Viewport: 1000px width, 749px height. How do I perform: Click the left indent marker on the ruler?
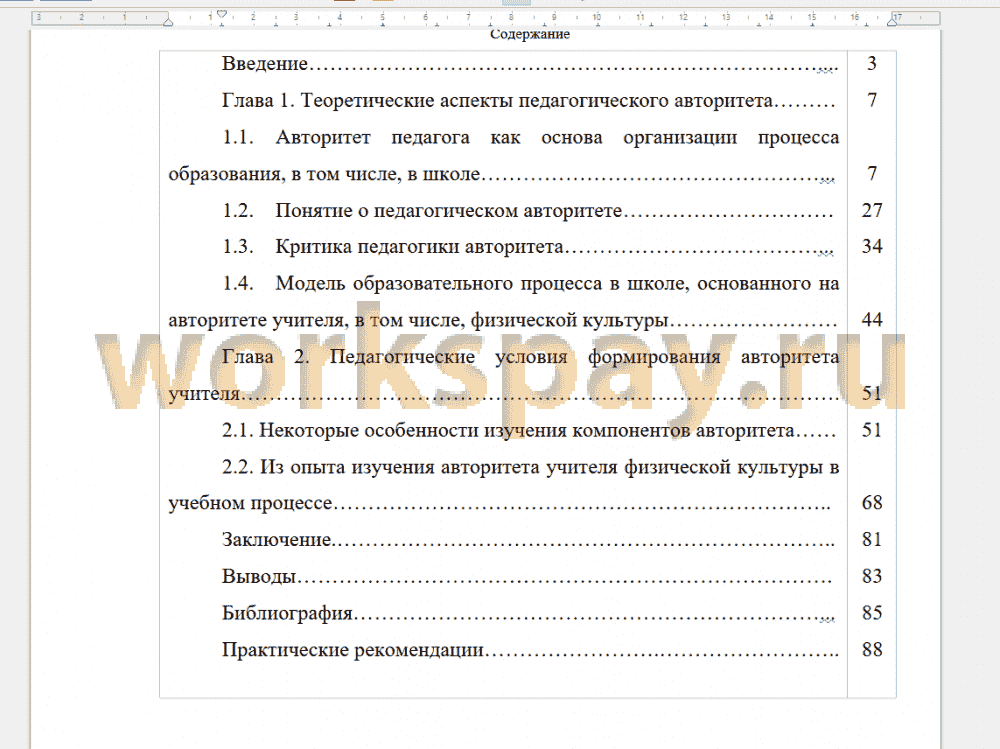(168, 22)
